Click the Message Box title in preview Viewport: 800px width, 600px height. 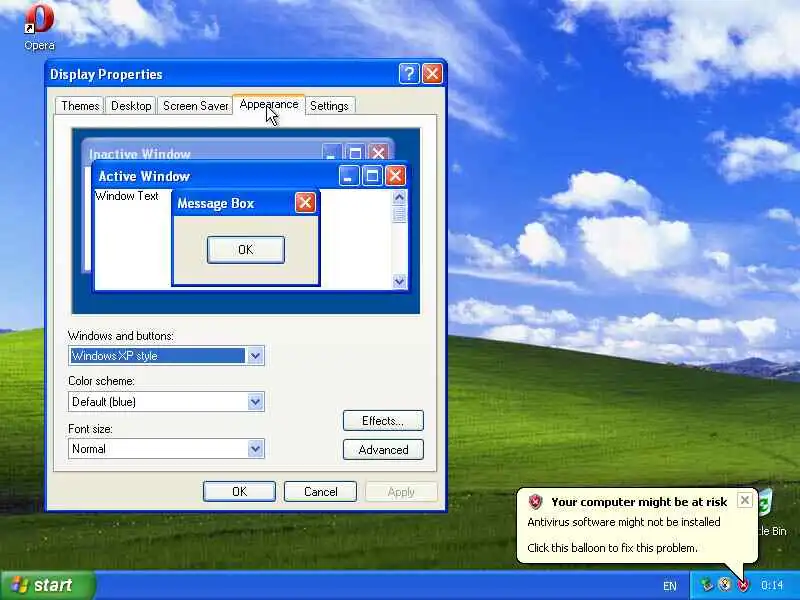pos(215,203)
